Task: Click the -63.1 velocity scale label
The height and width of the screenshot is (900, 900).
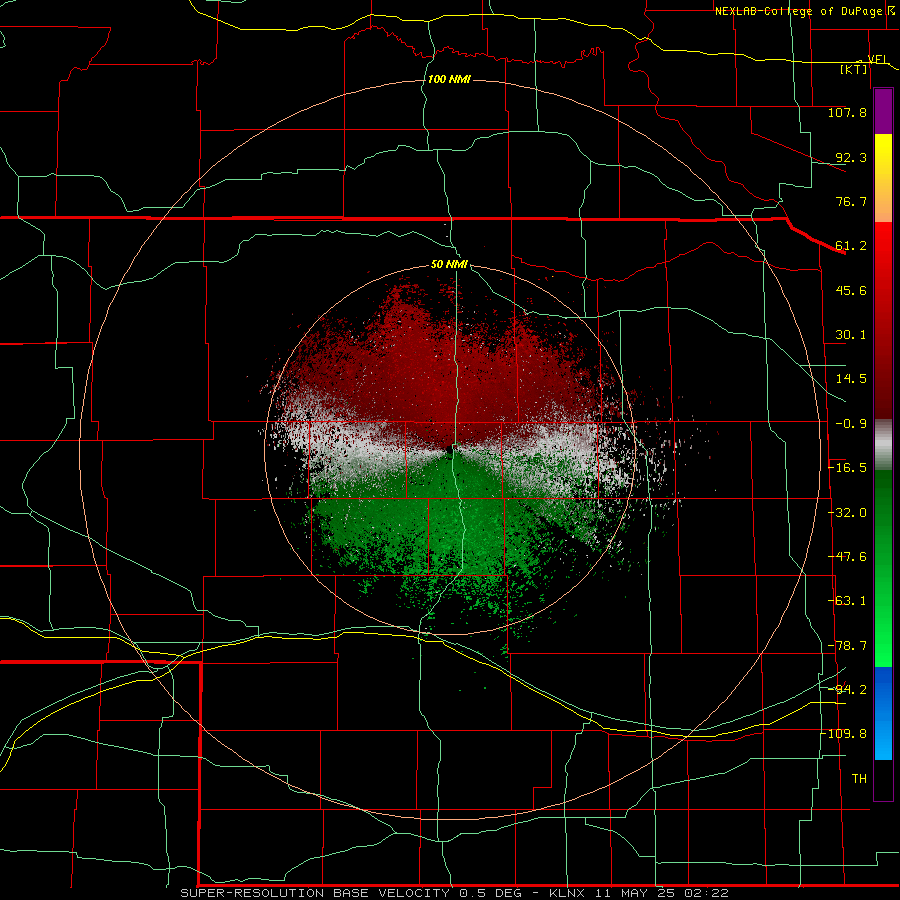Action: coord(847,601)
